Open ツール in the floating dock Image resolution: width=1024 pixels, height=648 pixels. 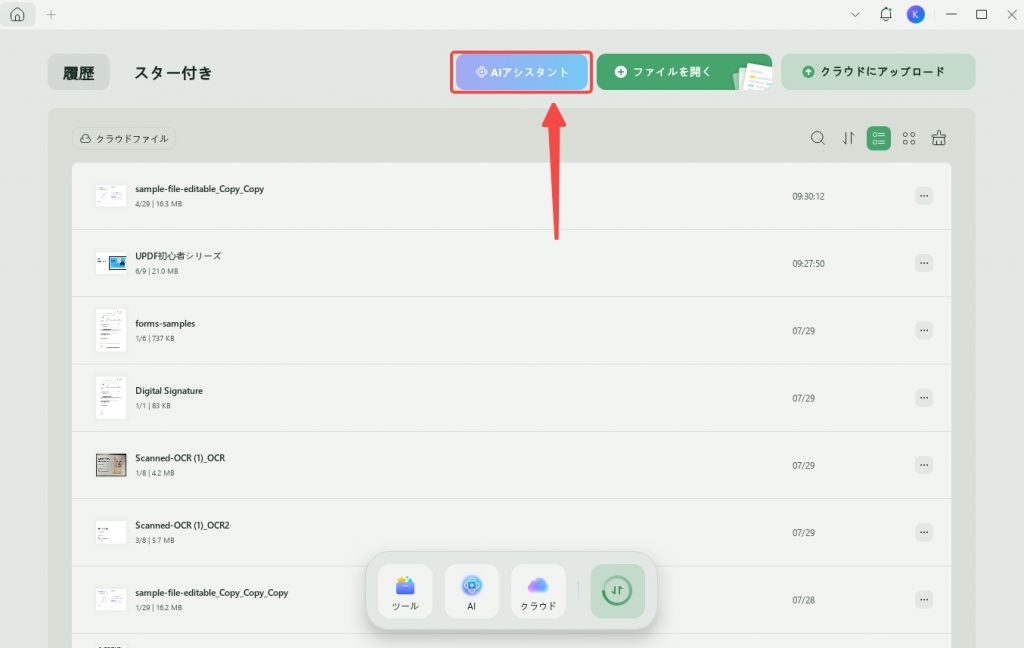(405, 591)
